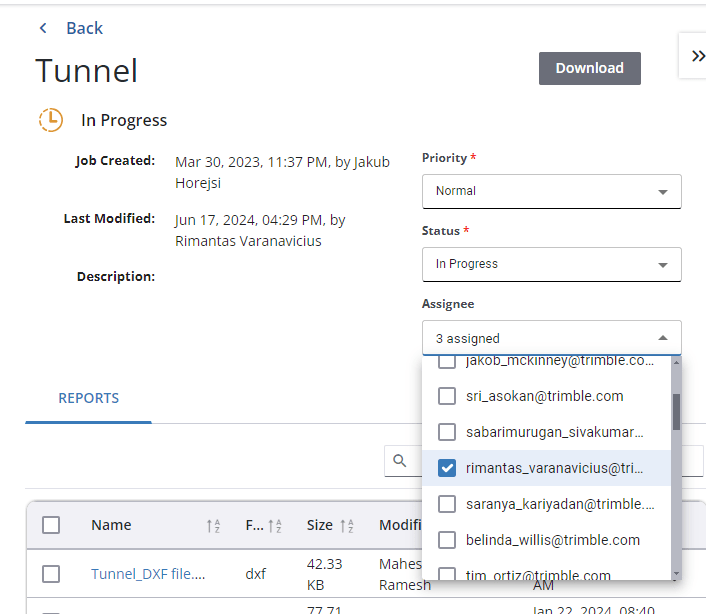Image resolution: width=706 pixels, height=614 pixels.
Task: Sort by file format column icon
Action: click(276, 525)
